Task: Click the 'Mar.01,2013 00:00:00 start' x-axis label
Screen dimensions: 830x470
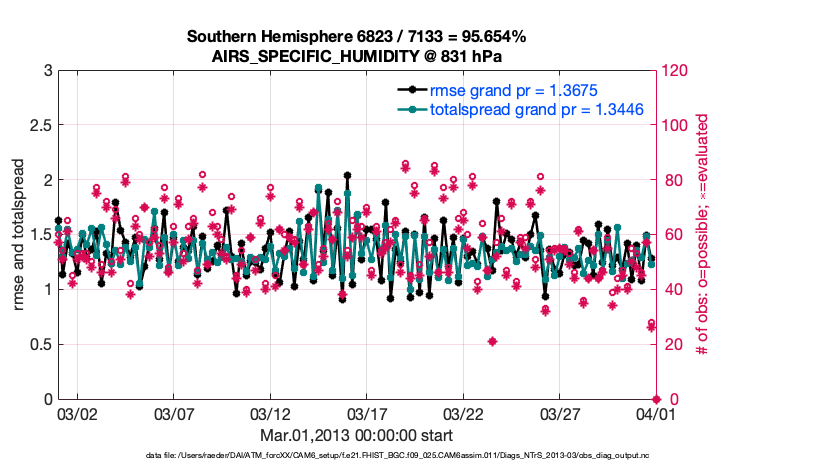Action: (x=356, y=436)
